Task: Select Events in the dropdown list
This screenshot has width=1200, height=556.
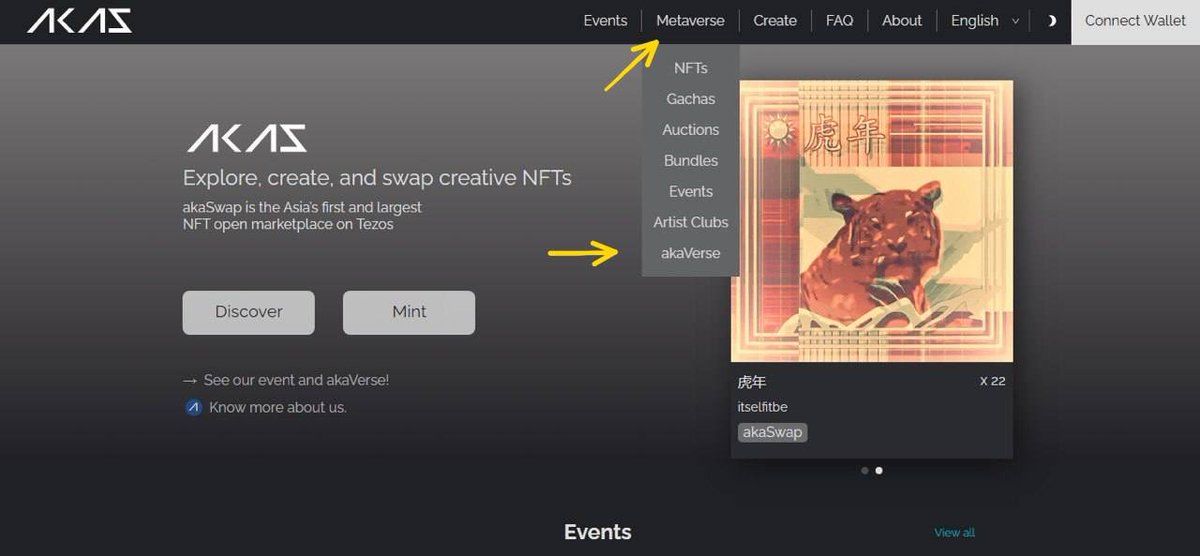Action: coord(690,192)
